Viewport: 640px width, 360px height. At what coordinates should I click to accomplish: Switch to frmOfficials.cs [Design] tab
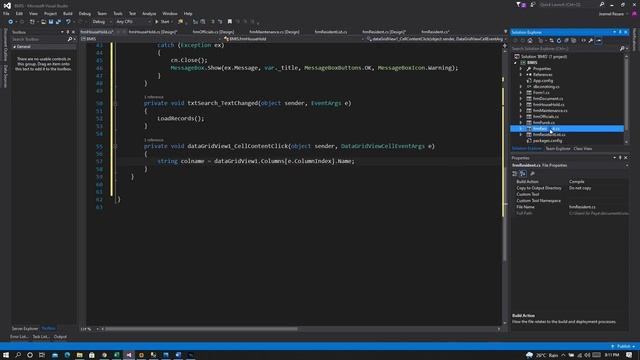click(x=213, y=32)
